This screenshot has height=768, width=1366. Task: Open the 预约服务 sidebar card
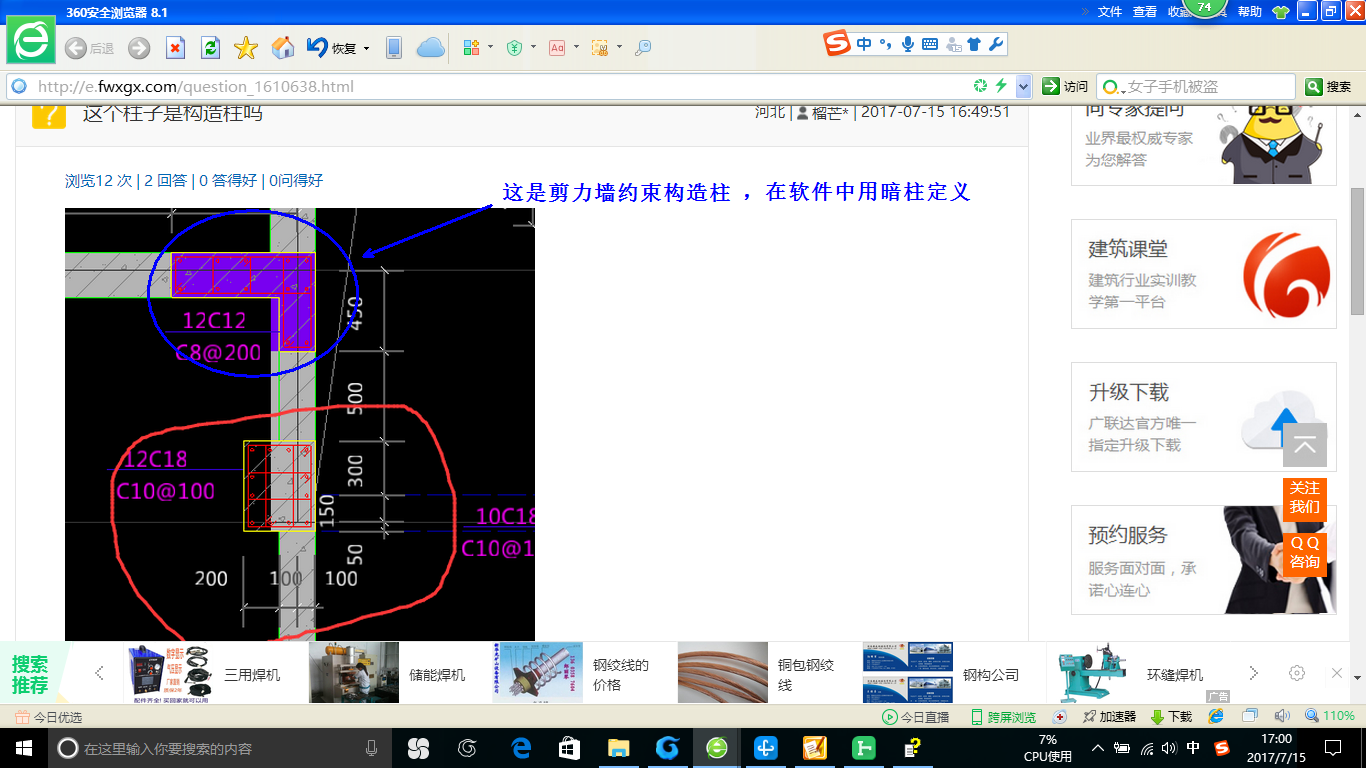pos(1204,560)
